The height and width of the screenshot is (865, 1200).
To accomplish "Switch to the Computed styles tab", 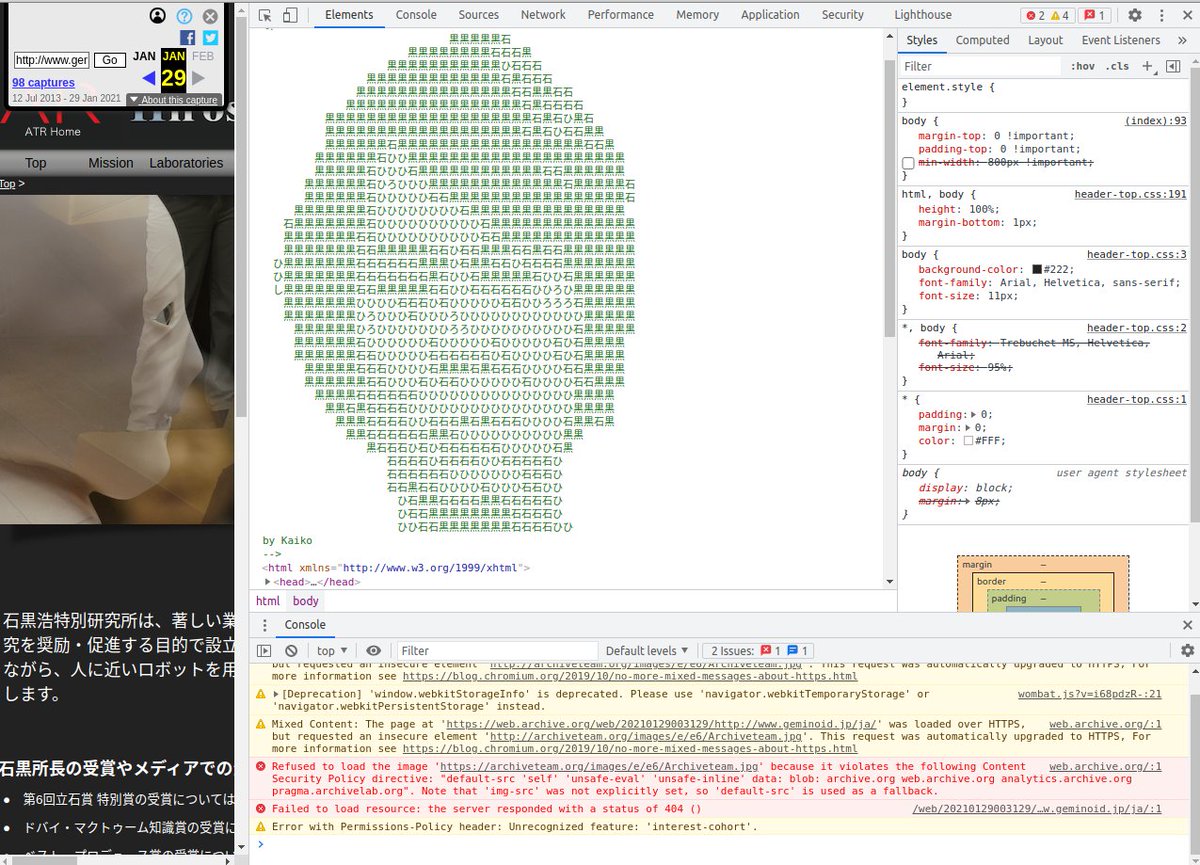I will [982, 40].
